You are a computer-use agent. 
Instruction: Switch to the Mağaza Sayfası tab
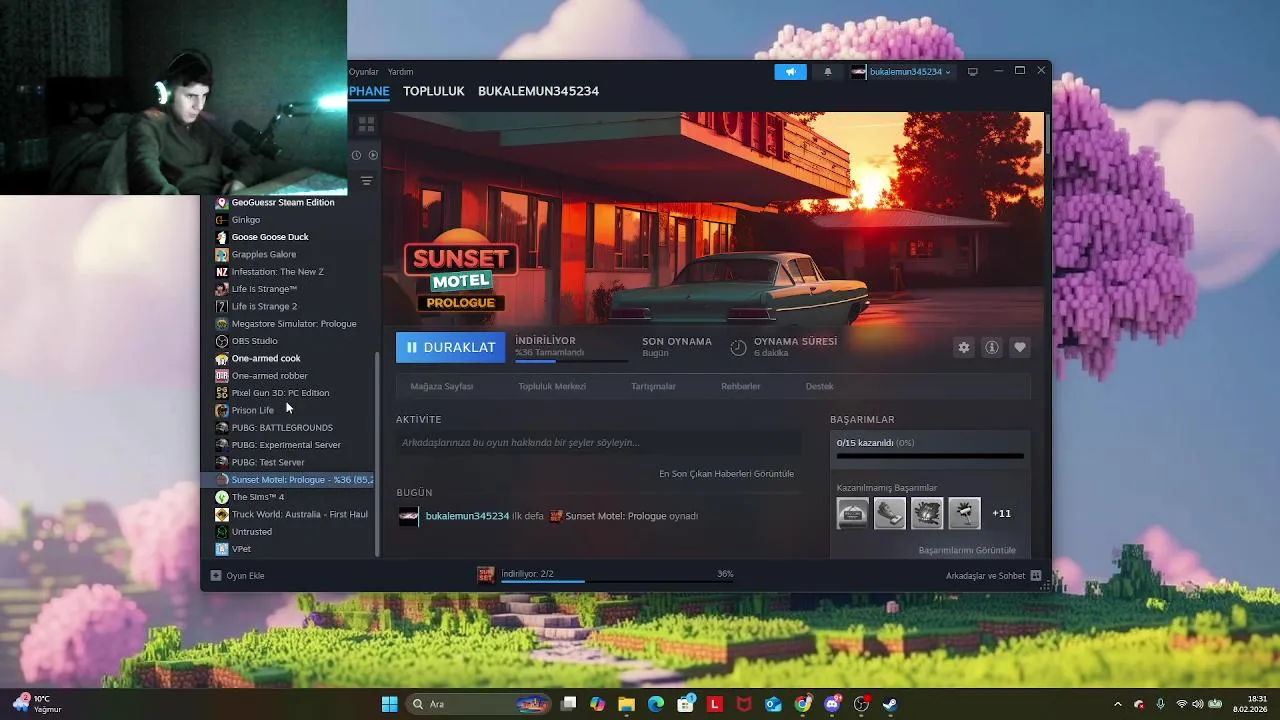442,386
